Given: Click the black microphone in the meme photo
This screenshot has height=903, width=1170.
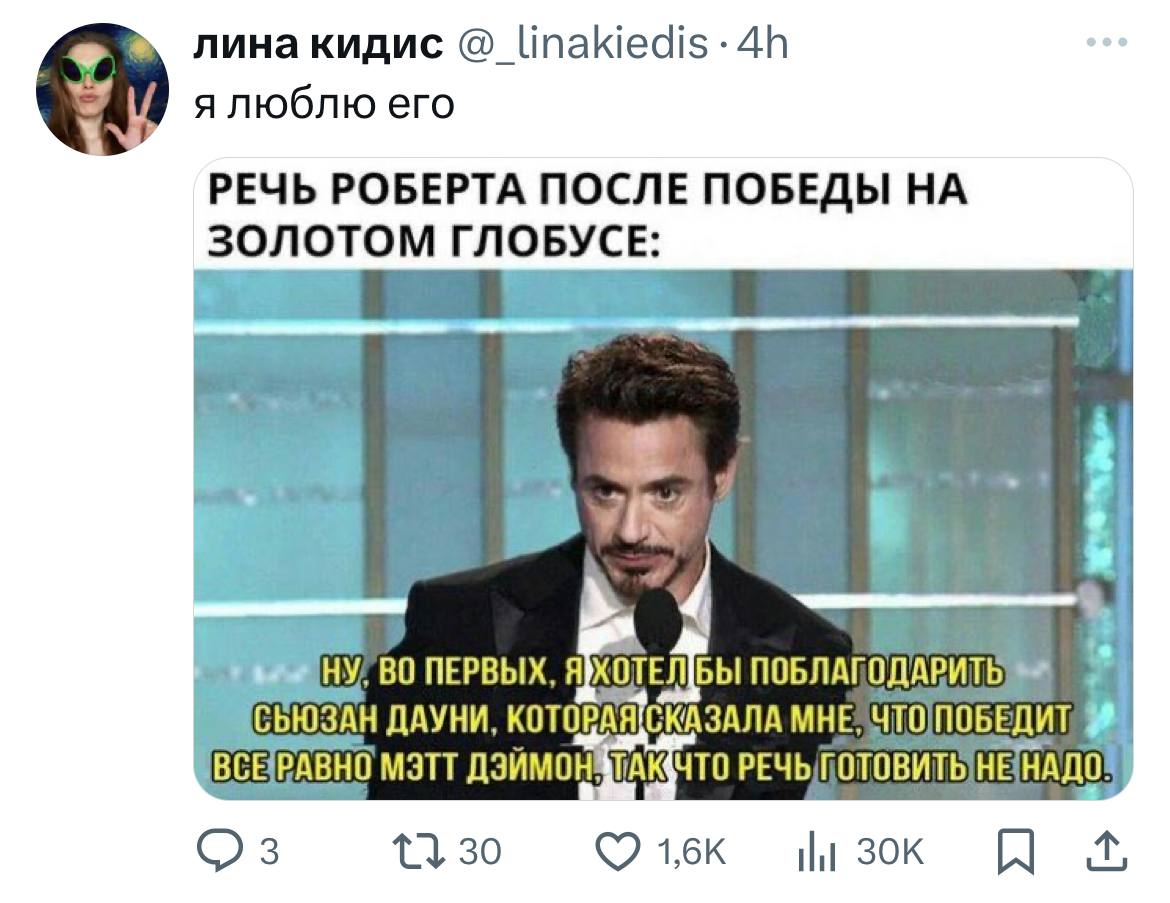Looking at the screenshot, I should coord(657,621).
